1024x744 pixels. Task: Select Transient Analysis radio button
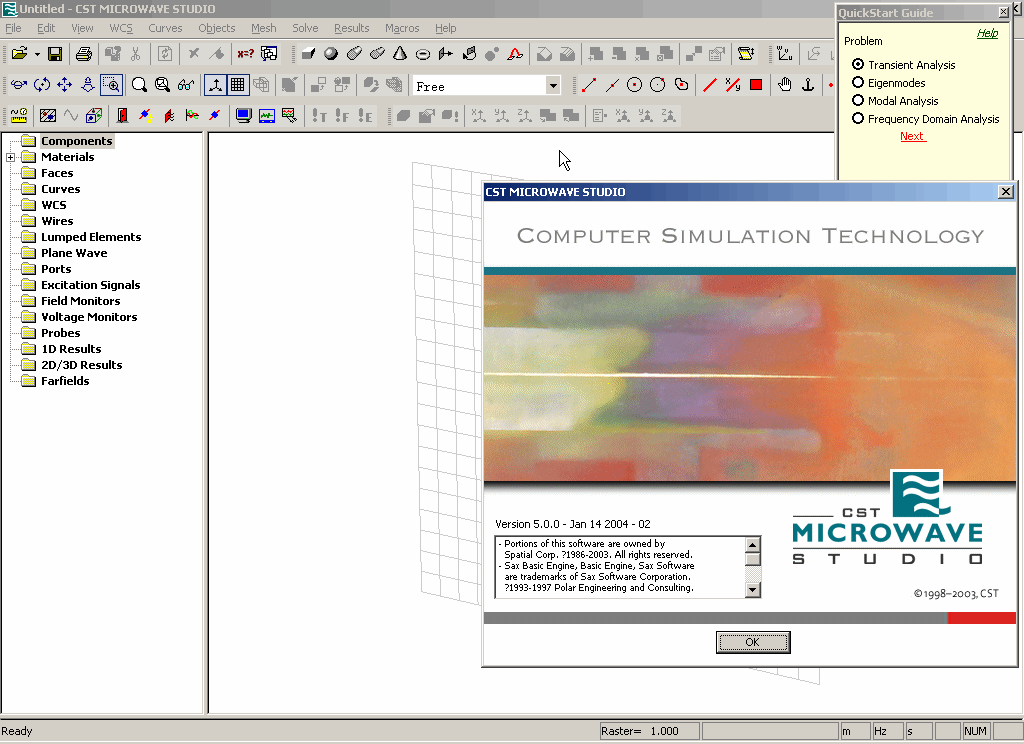pos(858,65)
